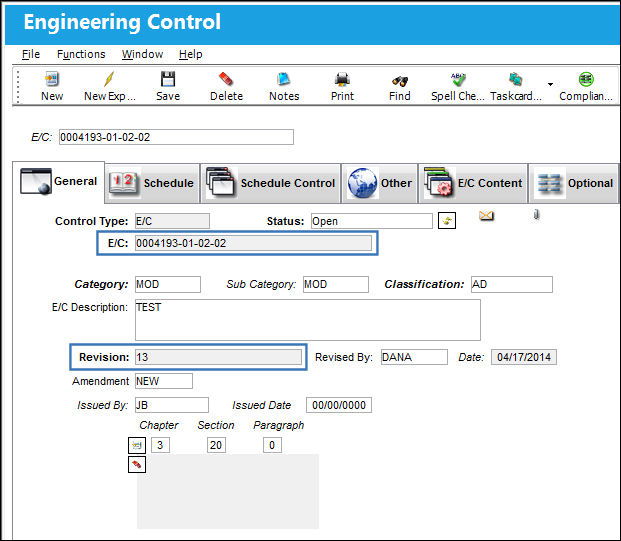The height and width of the screenshot is (541, 621).
Task: Click the Paragraph field showing 0
Action: click(x=272, y=445)
